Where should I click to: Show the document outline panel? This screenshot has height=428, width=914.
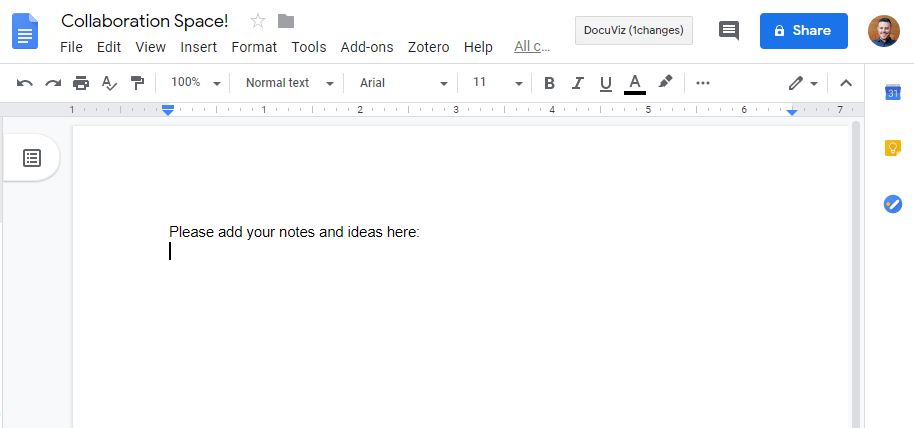coord(32,158)
